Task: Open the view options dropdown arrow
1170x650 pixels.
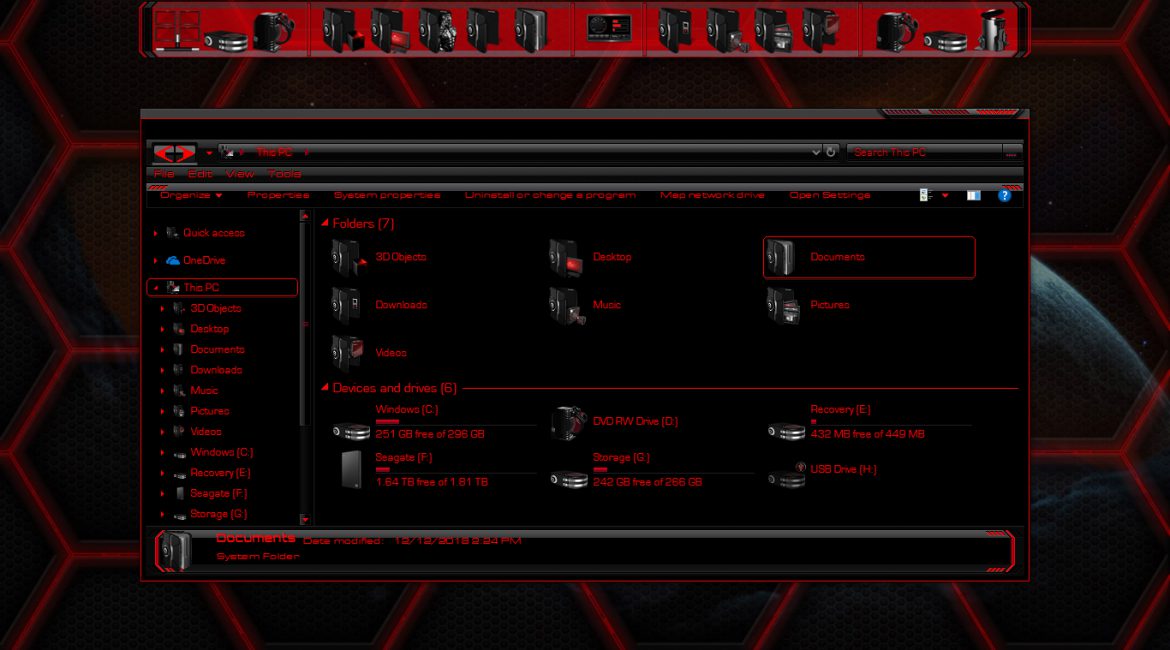Action: [945, 196]
